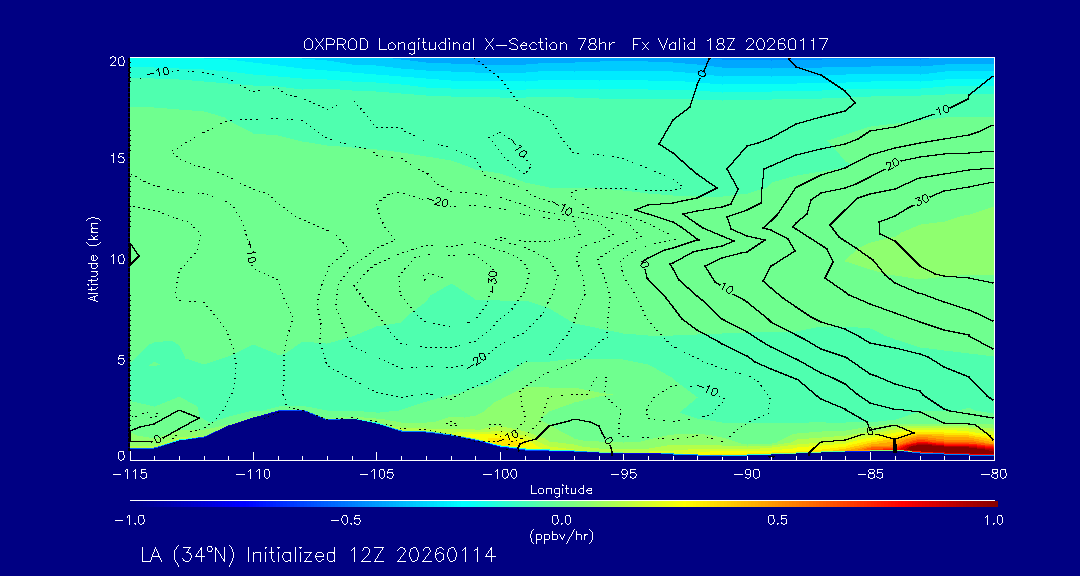Click the -105 longitude tick label
This screenshot has height=576, width=1080.
[x=376, y=475]
